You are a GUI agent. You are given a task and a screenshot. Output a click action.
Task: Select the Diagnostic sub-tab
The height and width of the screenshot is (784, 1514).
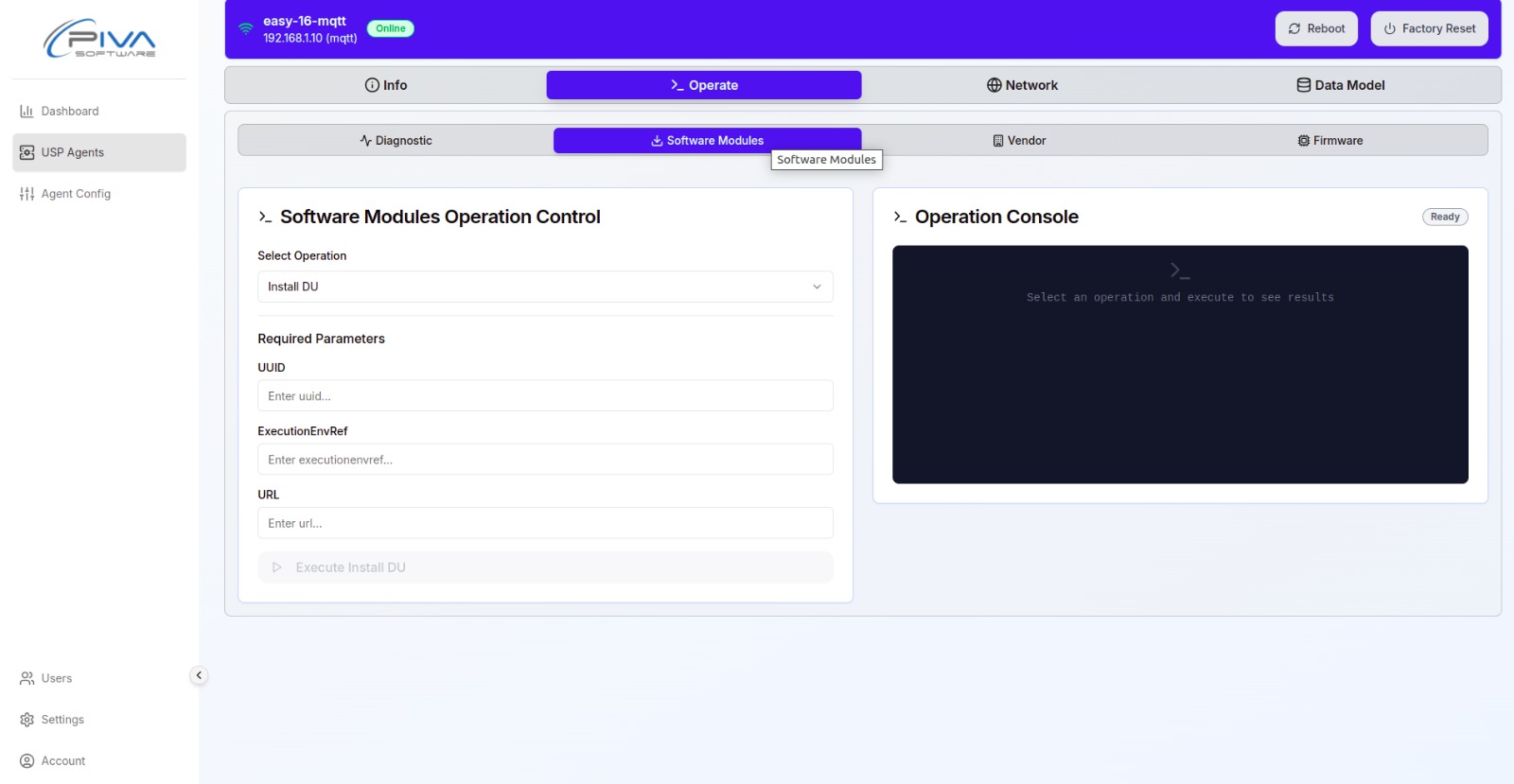tap(396, 141)
